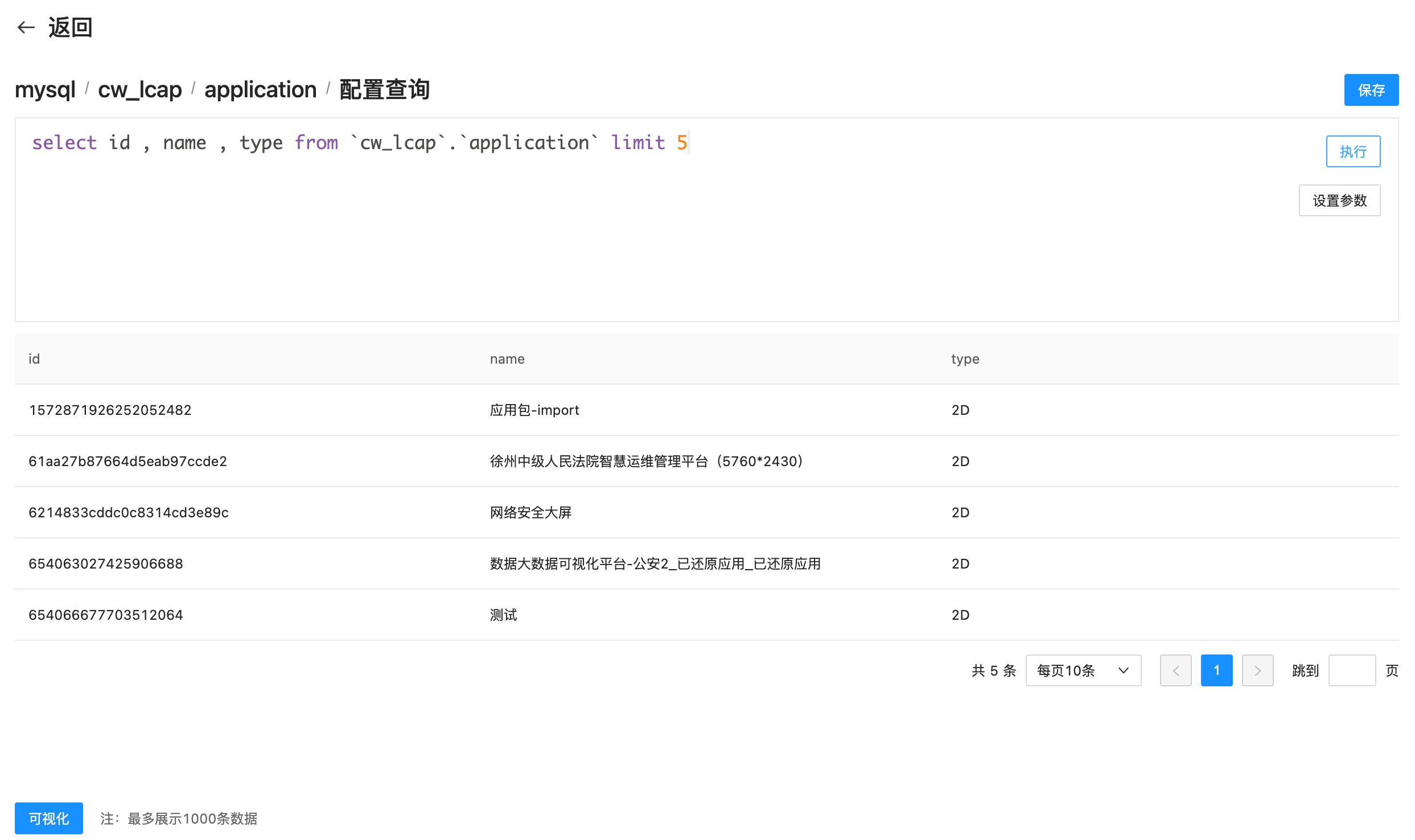Select the 应用包-import row

point(534,410)
